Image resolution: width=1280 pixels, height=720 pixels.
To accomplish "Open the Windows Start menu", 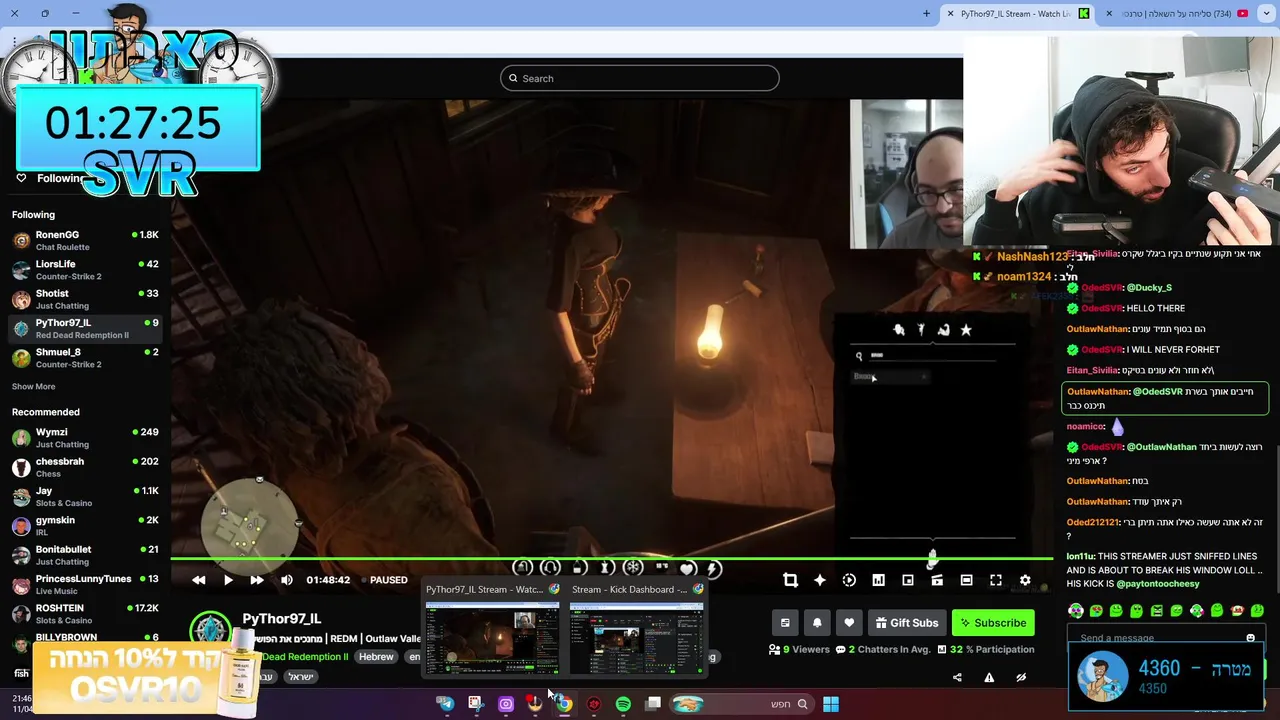I will point(831,704).
